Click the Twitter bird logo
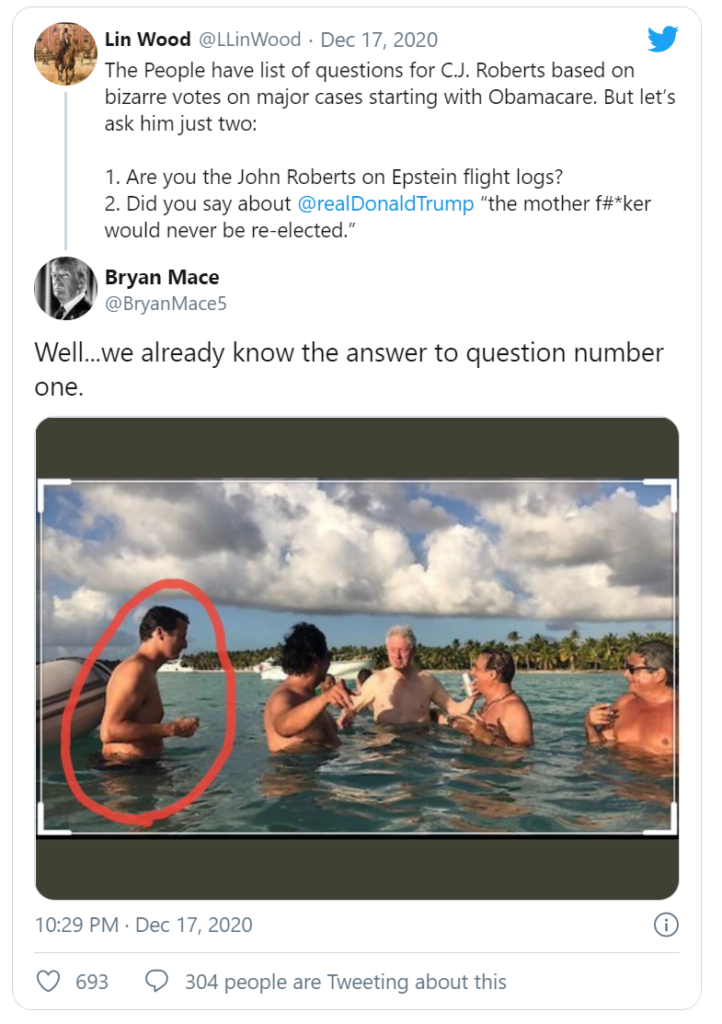 (x=663, y=39)
